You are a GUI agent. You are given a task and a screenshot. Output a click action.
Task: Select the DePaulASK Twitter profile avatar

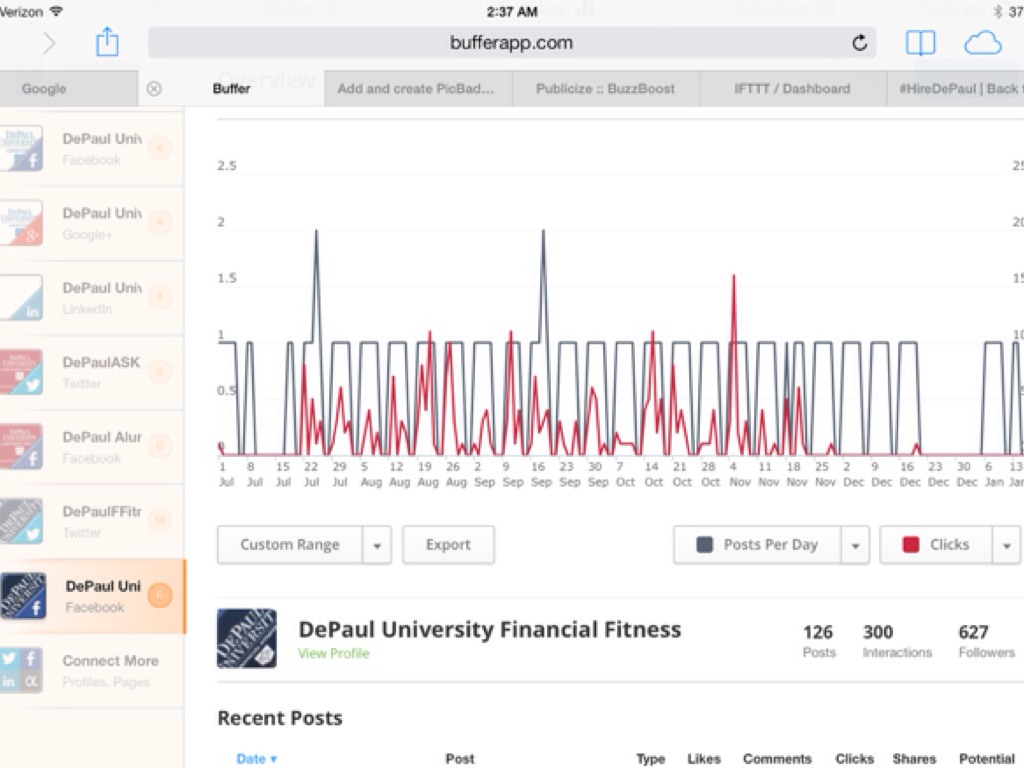(22, 372)
